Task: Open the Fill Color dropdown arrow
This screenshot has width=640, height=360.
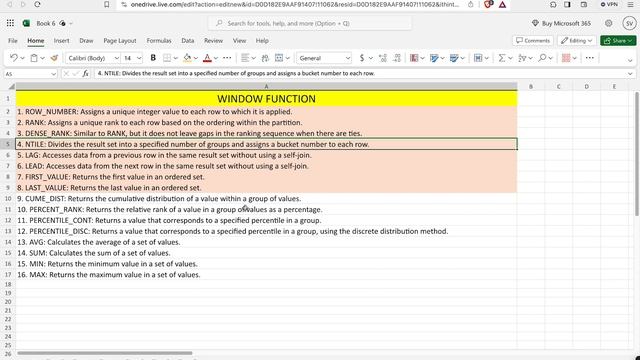Action: [196, 58]
